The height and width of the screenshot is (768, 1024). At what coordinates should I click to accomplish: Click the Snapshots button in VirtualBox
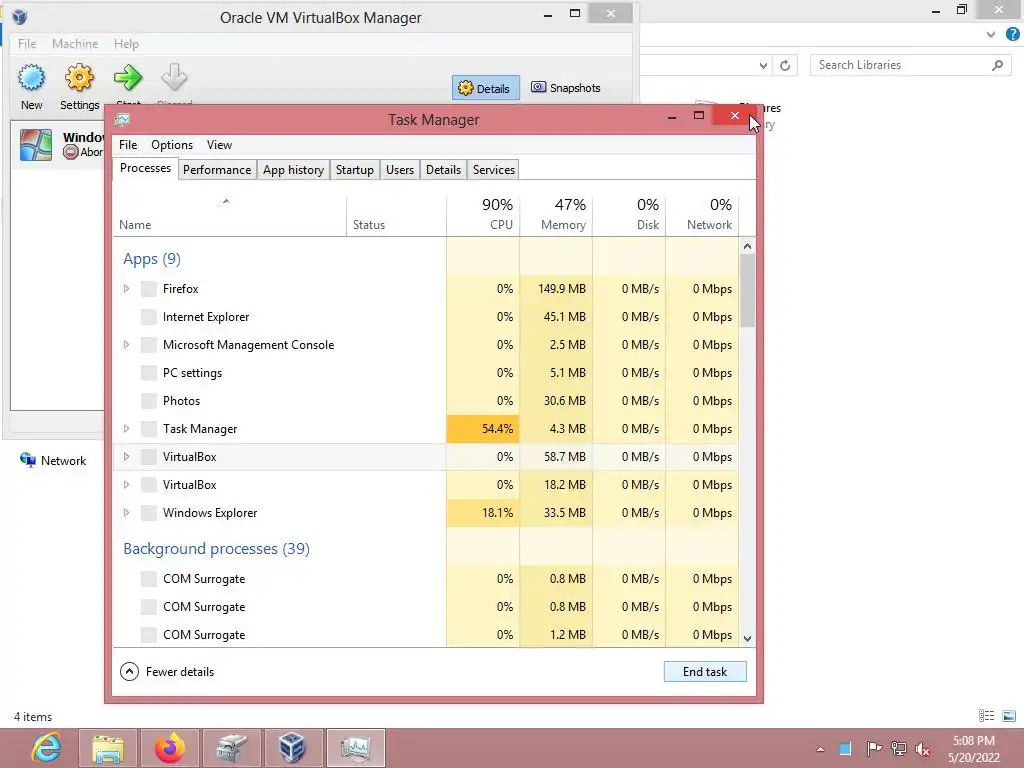click(566, 88)
